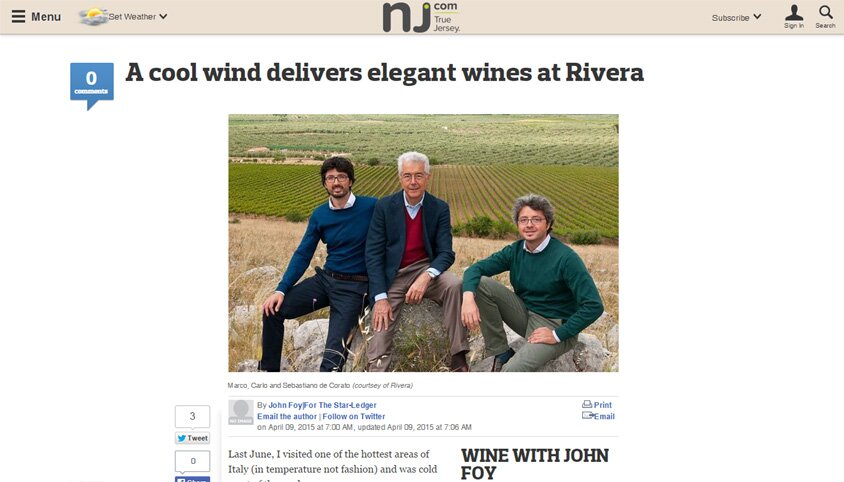Image resolution: width=844 pixels, height=482 pixels.
Task: Expand the Set Weather dropdown
Action: 138,17
